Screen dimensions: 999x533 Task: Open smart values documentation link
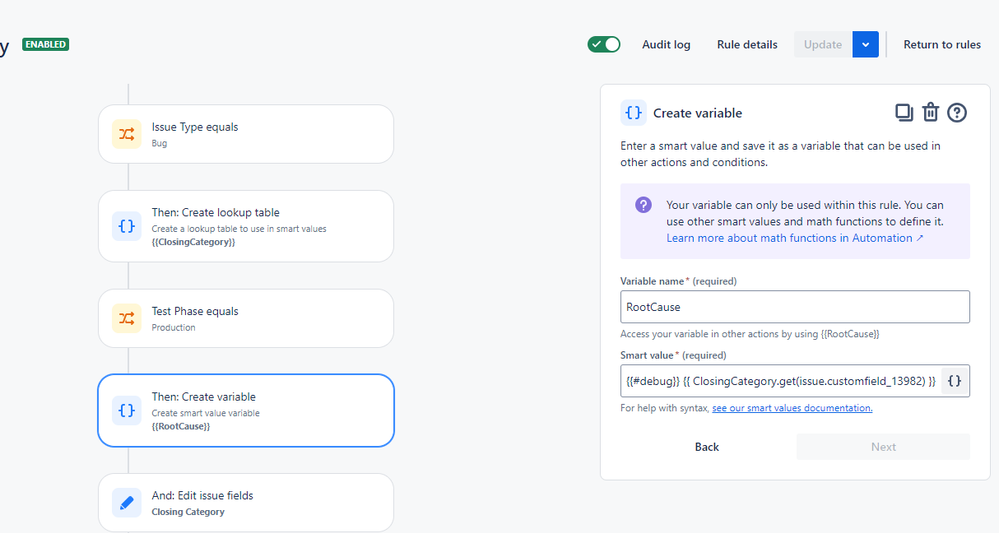tap(792, 408)
